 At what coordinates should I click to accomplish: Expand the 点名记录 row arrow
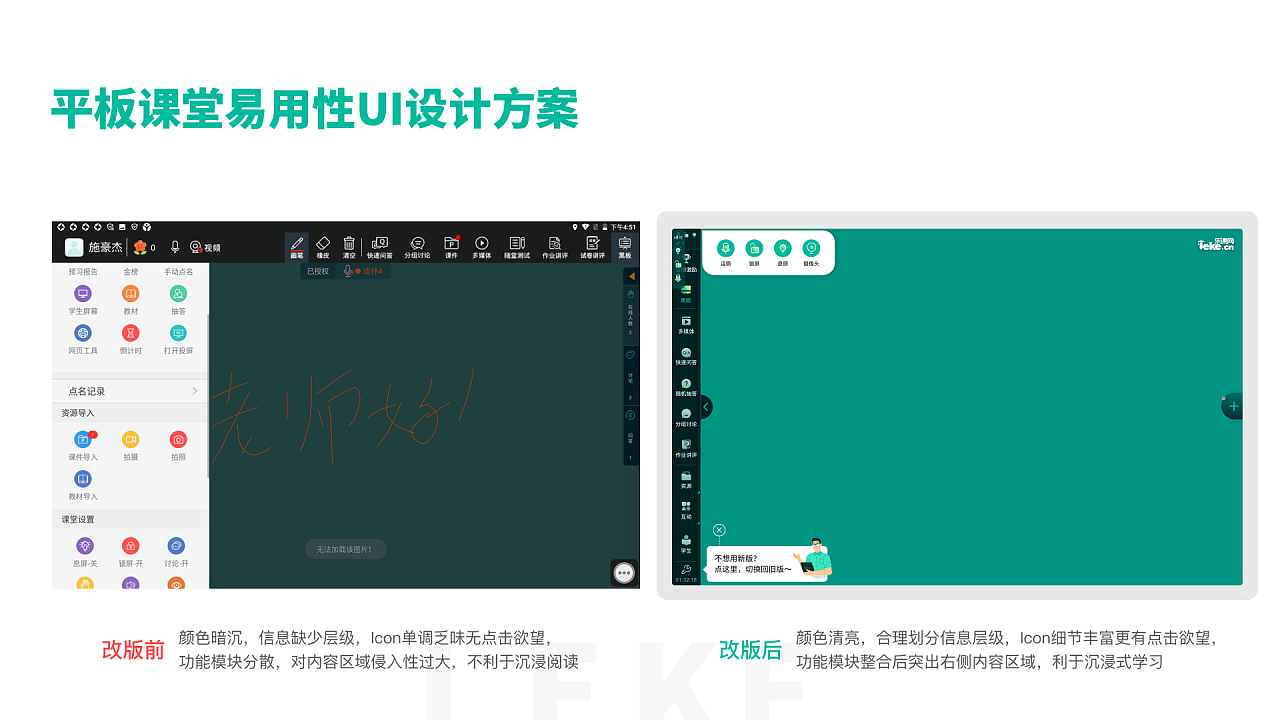click(x=194, y=391)
